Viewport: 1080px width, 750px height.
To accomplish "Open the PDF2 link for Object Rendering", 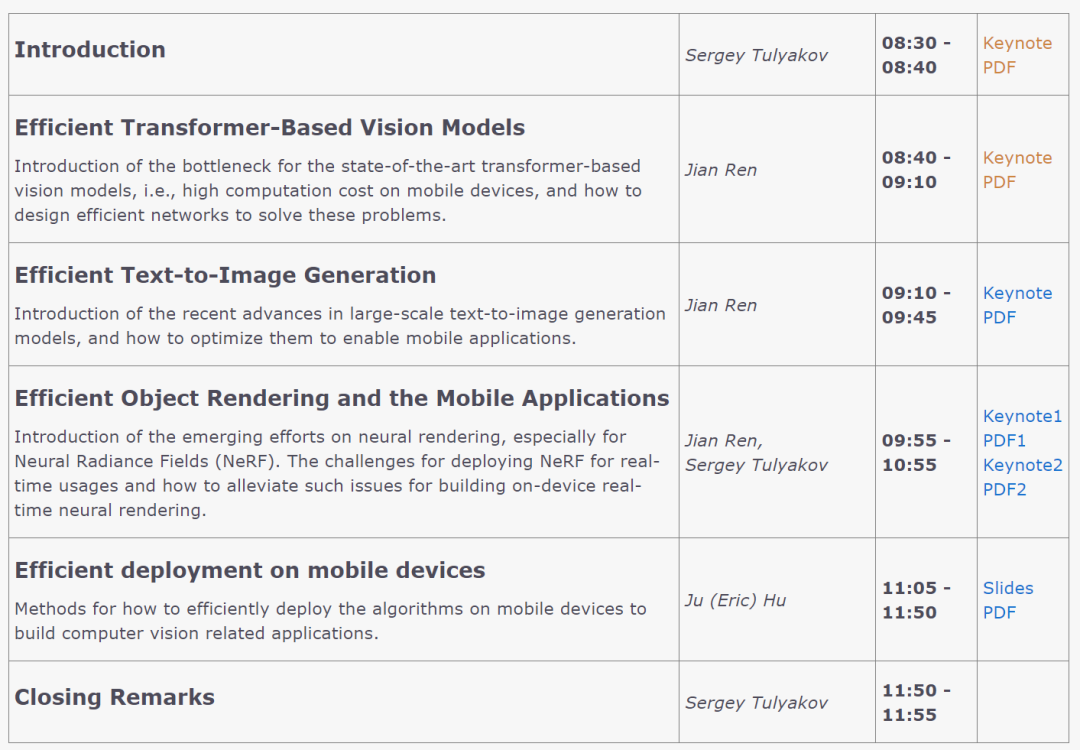I will pyautogui.click(x=1004, y=490).
